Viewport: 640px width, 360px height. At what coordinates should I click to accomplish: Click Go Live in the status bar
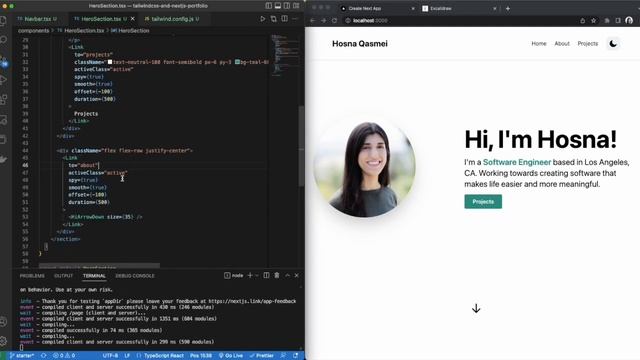[x=231, y=356]
